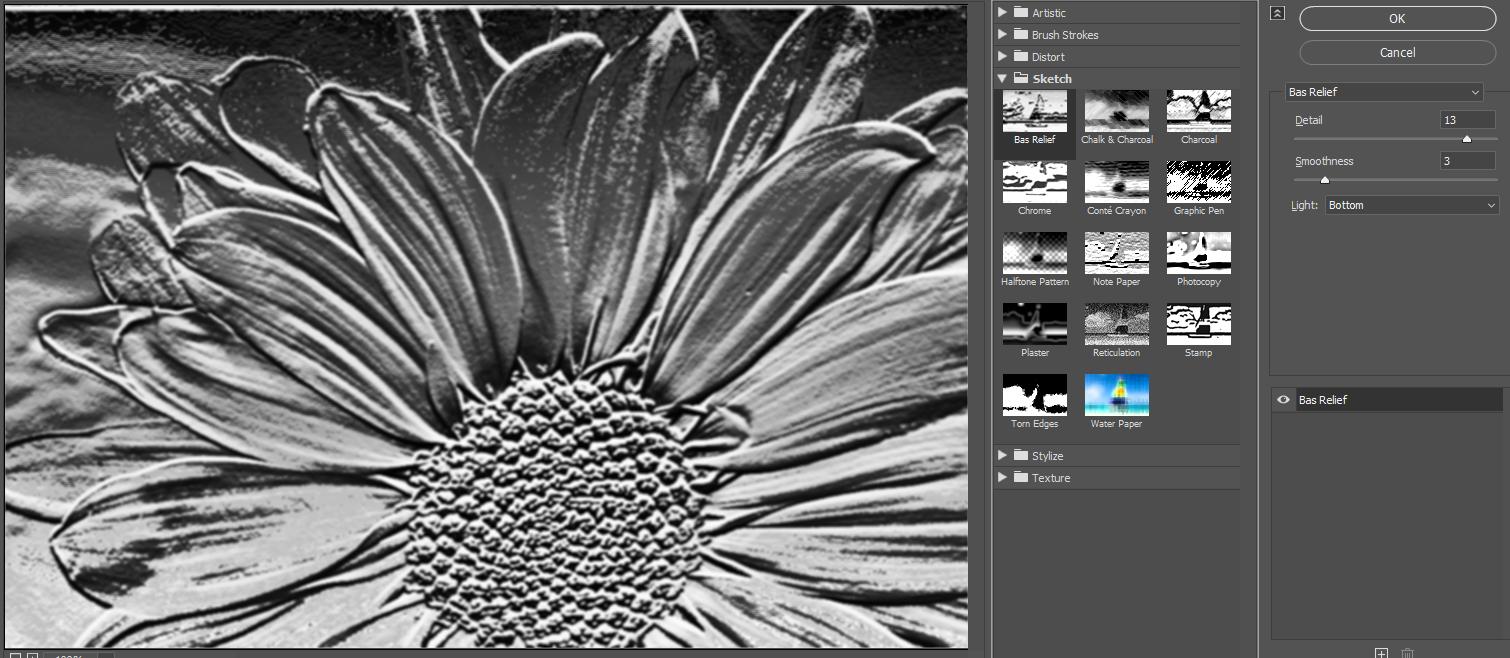
Task: Open the Light direction dropdown set to Bottom
Action: coord(1412,205)
